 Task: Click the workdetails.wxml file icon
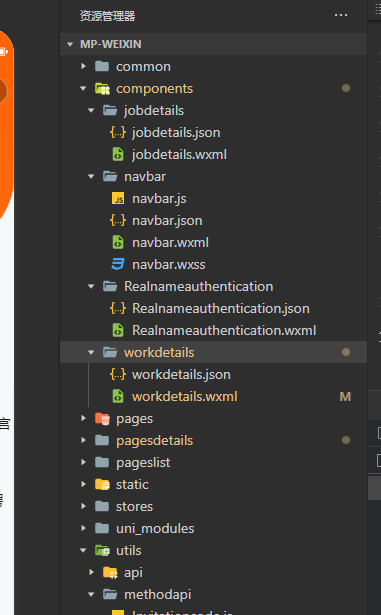tap(118, 396)
